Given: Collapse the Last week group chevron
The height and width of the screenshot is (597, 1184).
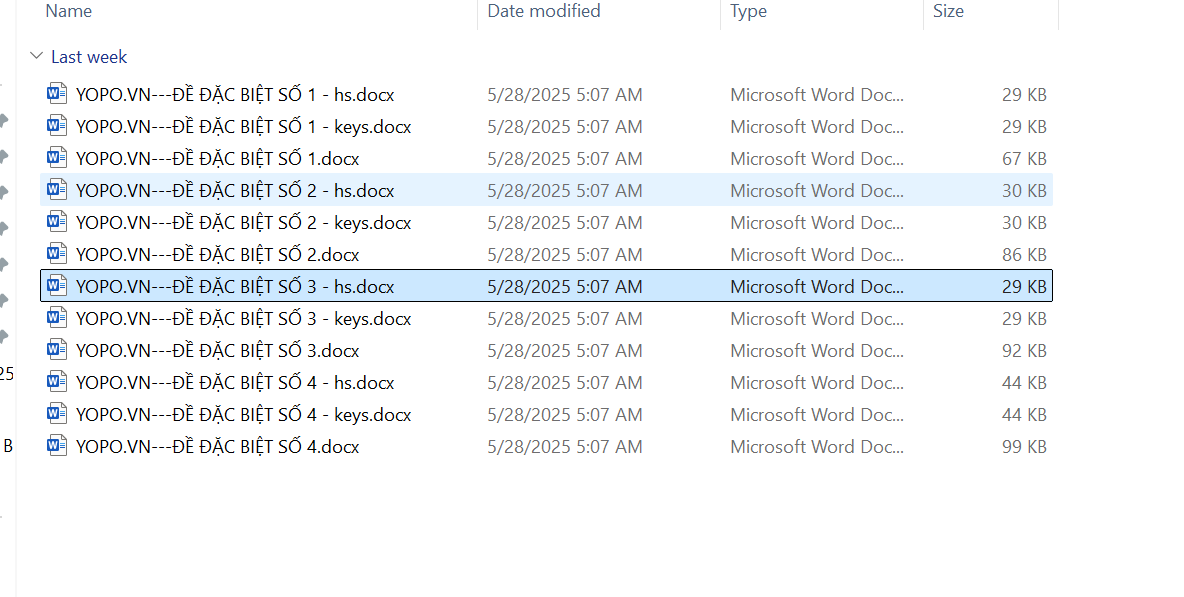Looking at the screenshot, I should tap(36, 57).
